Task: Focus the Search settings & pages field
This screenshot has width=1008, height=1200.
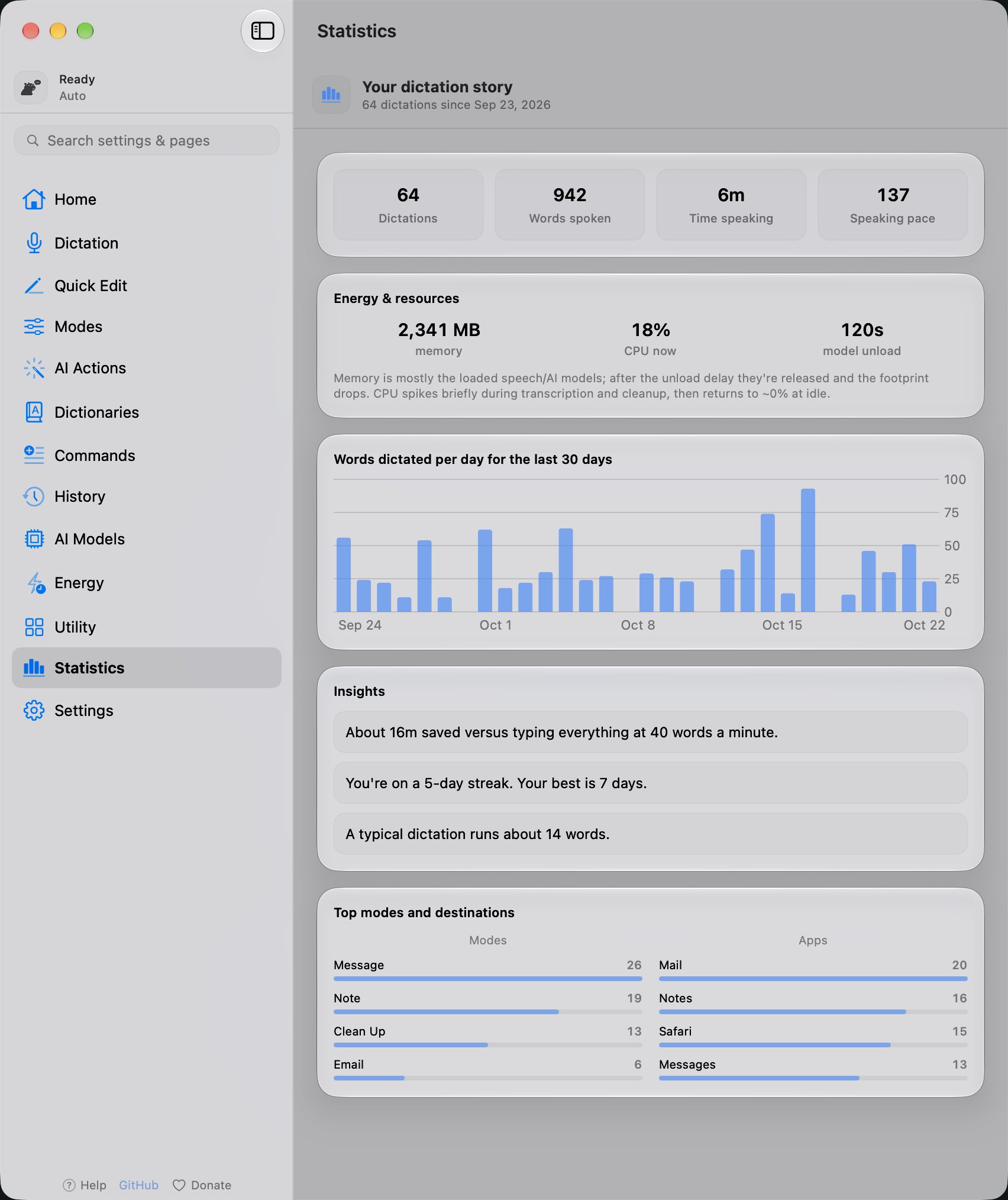Action: [147, 140]
